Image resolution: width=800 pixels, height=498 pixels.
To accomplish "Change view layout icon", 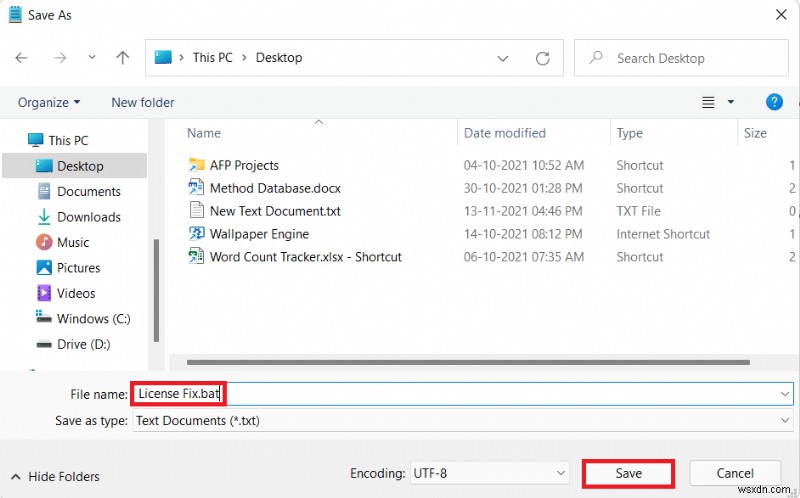I will tap(708, 103).
